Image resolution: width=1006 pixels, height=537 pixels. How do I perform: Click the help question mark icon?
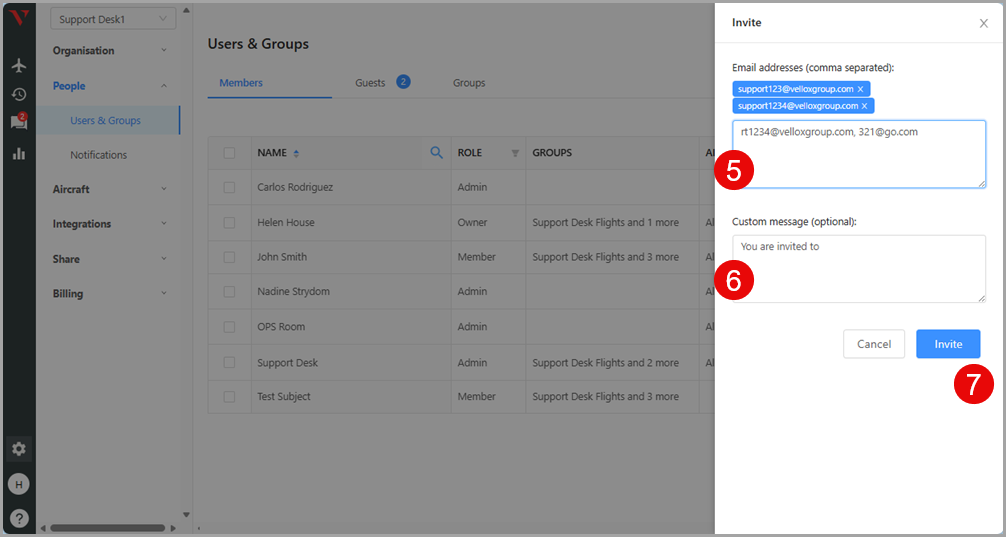point(19,518)
